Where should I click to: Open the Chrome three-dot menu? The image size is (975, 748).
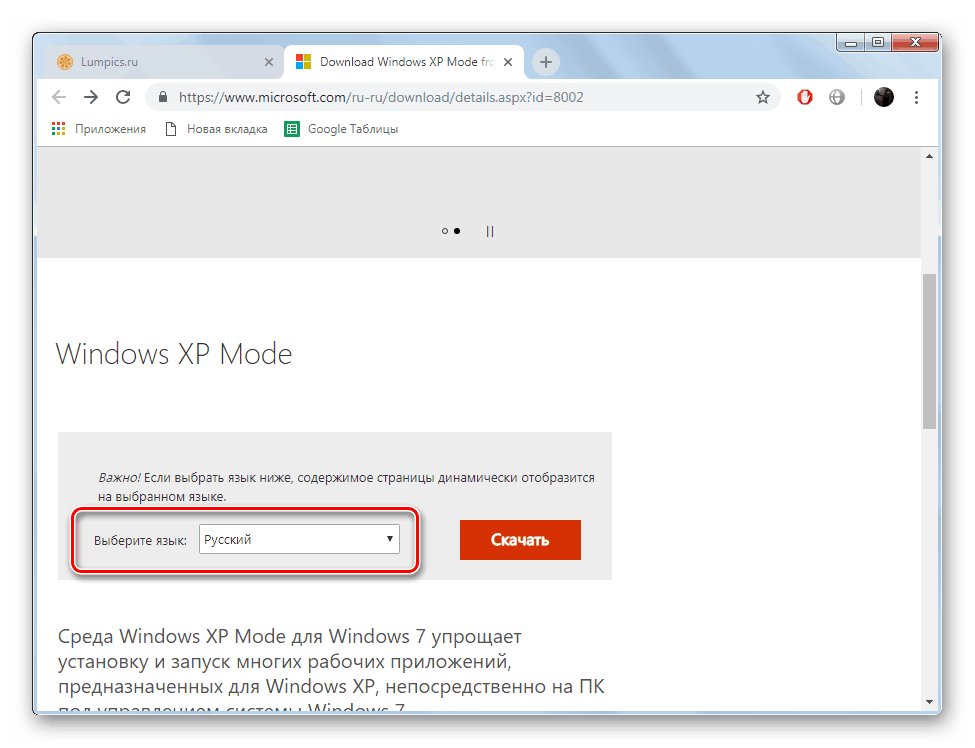(x=916, y=97)
